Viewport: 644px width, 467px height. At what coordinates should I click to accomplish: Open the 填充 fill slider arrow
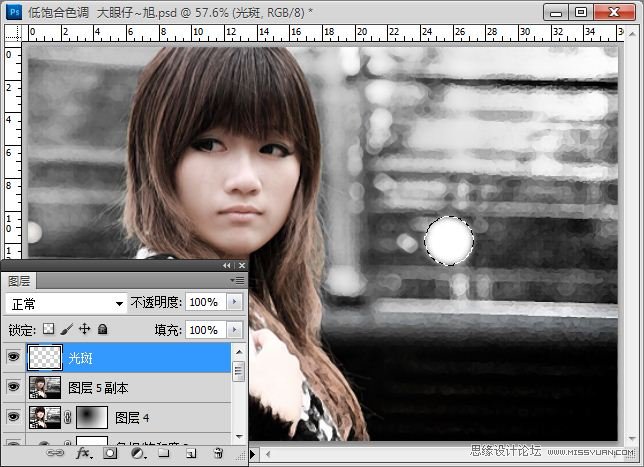coord(235,330)
